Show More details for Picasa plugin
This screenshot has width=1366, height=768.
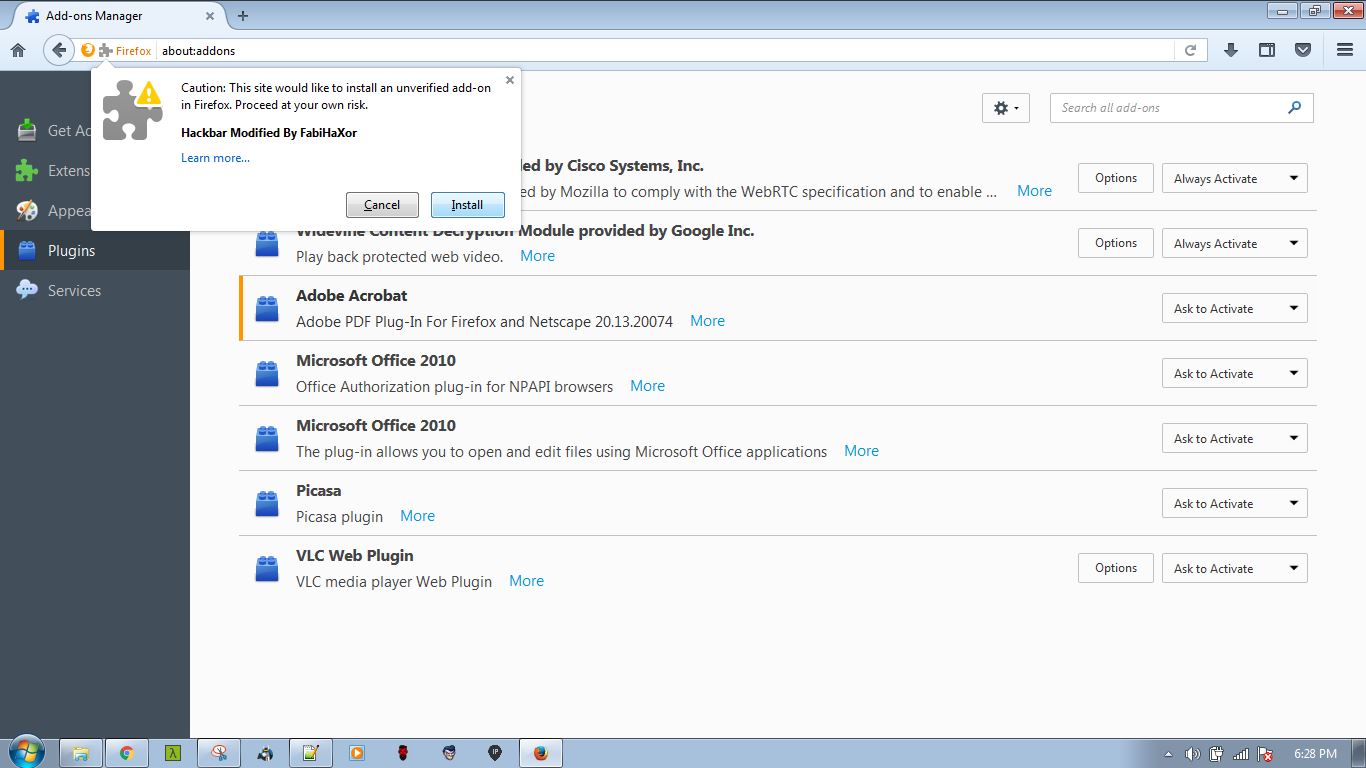coord(417,515)
